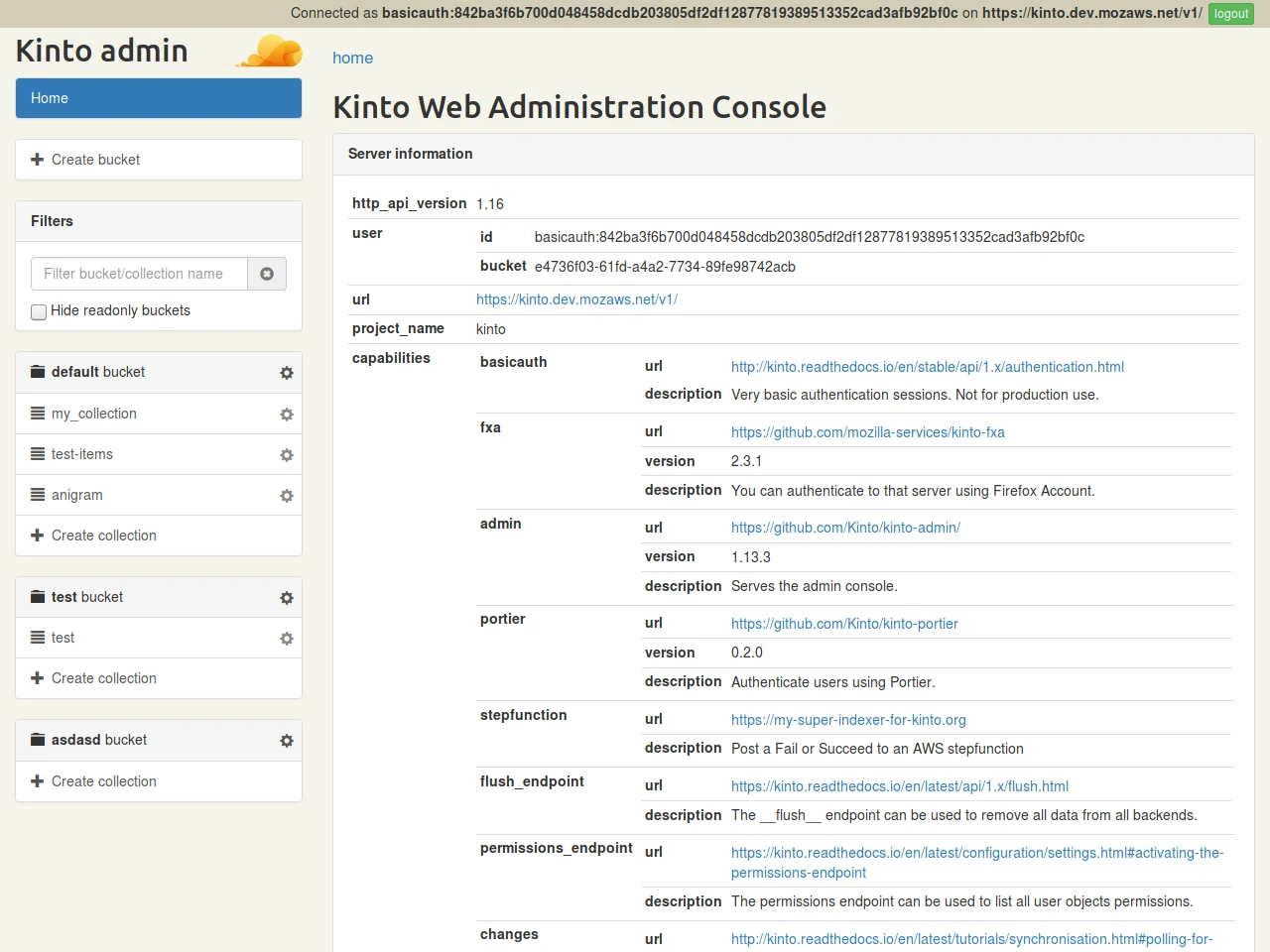Open gear icon for test-items collection
This screenshot has width=1270, height=952.
[287, 455]
